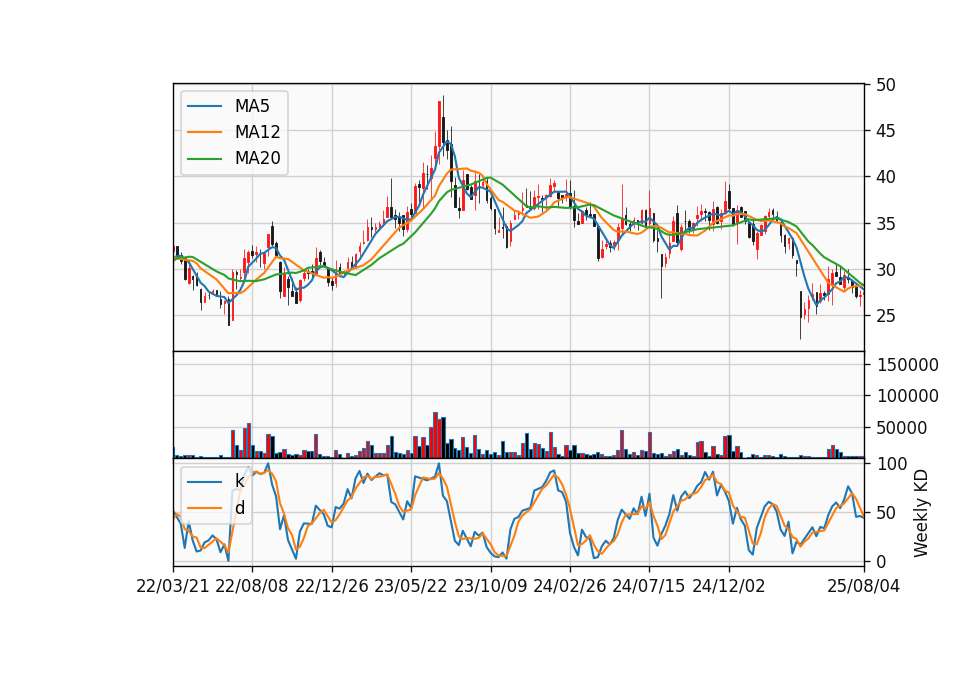Click the price axis value 50
Viewport: 960px width, 690px height.
tap(886, 85)
